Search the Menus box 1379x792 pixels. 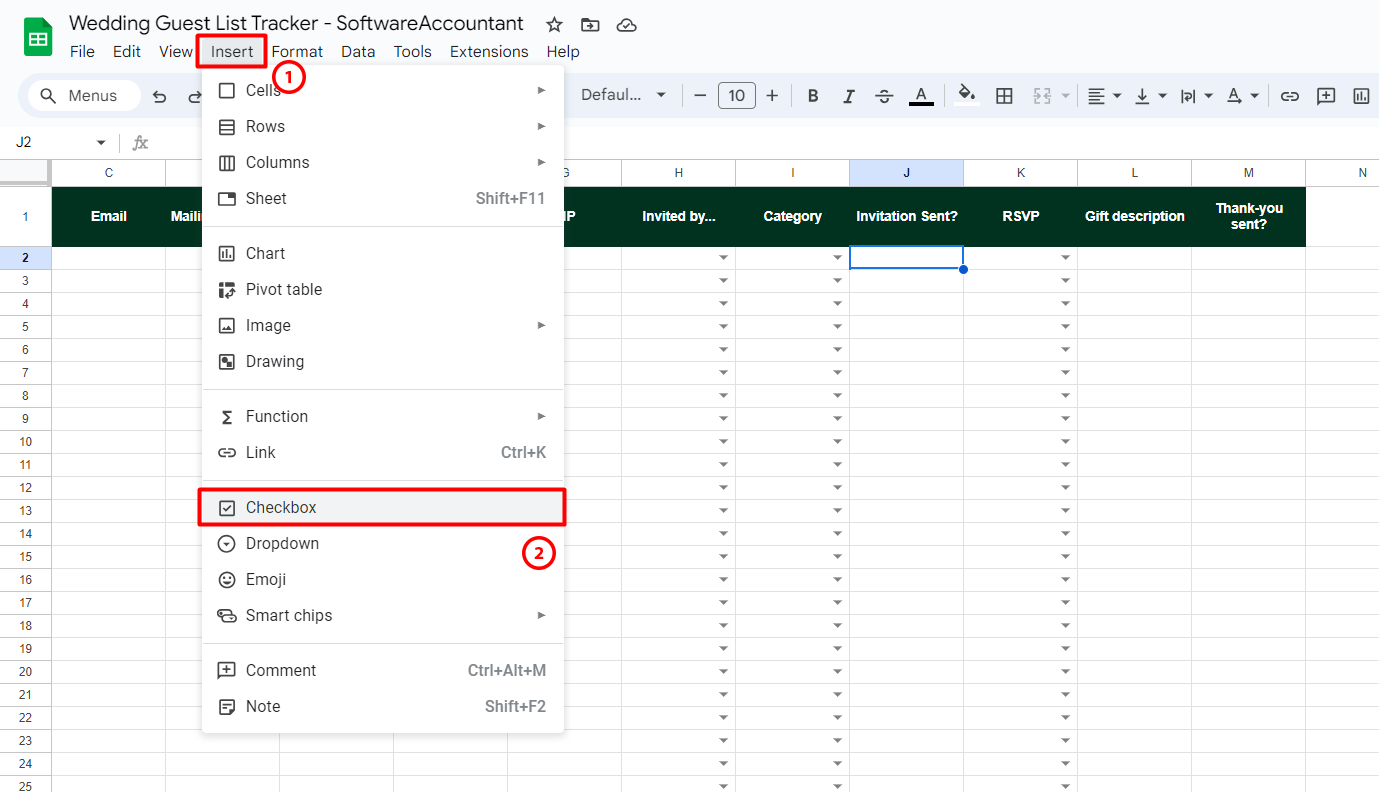pyautogui.click(x=85, y=96)
